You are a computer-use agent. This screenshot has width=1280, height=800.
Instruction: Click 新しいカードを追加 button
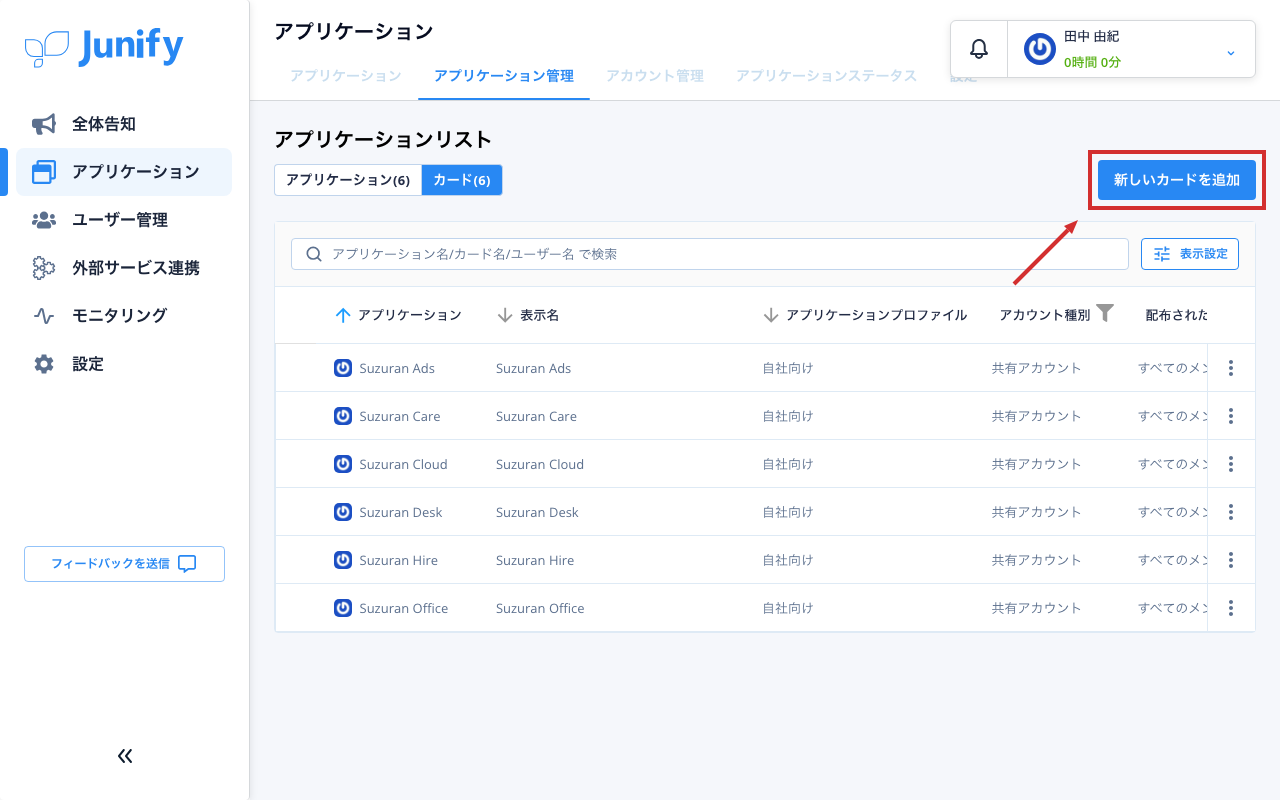[x=1177, y=180]
